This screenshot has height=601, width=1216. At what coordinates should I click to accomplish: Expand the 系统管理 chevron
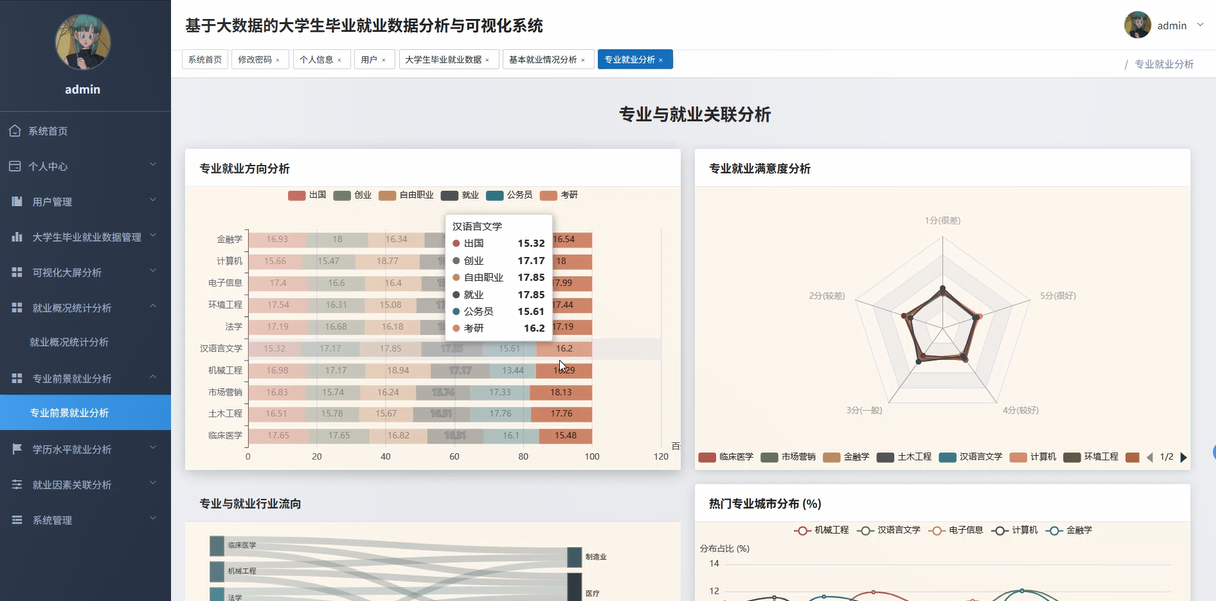click(153, 519)
